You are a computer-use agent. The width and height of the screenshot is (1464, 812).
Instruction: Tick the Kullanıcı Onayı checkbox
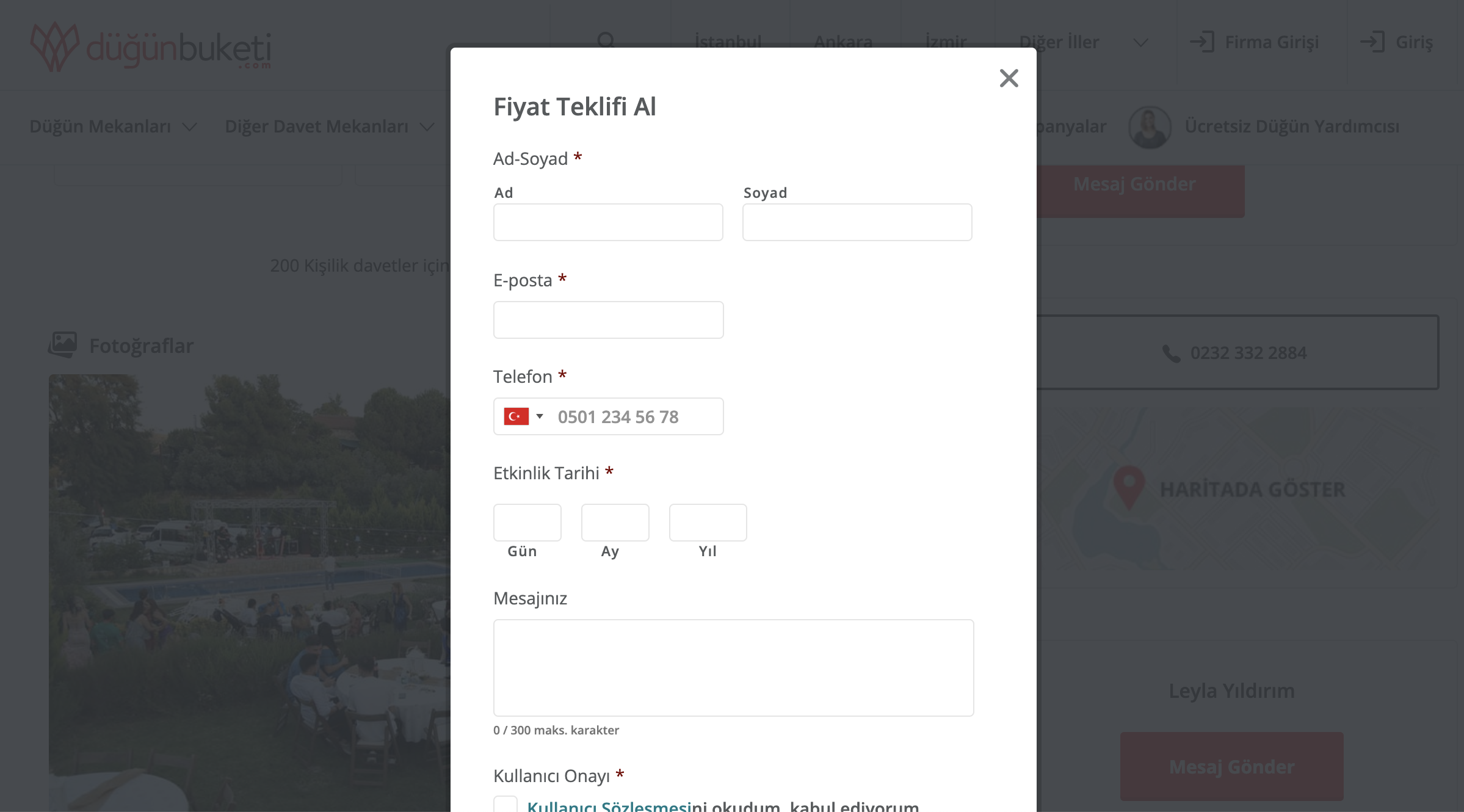coord(505,804)
